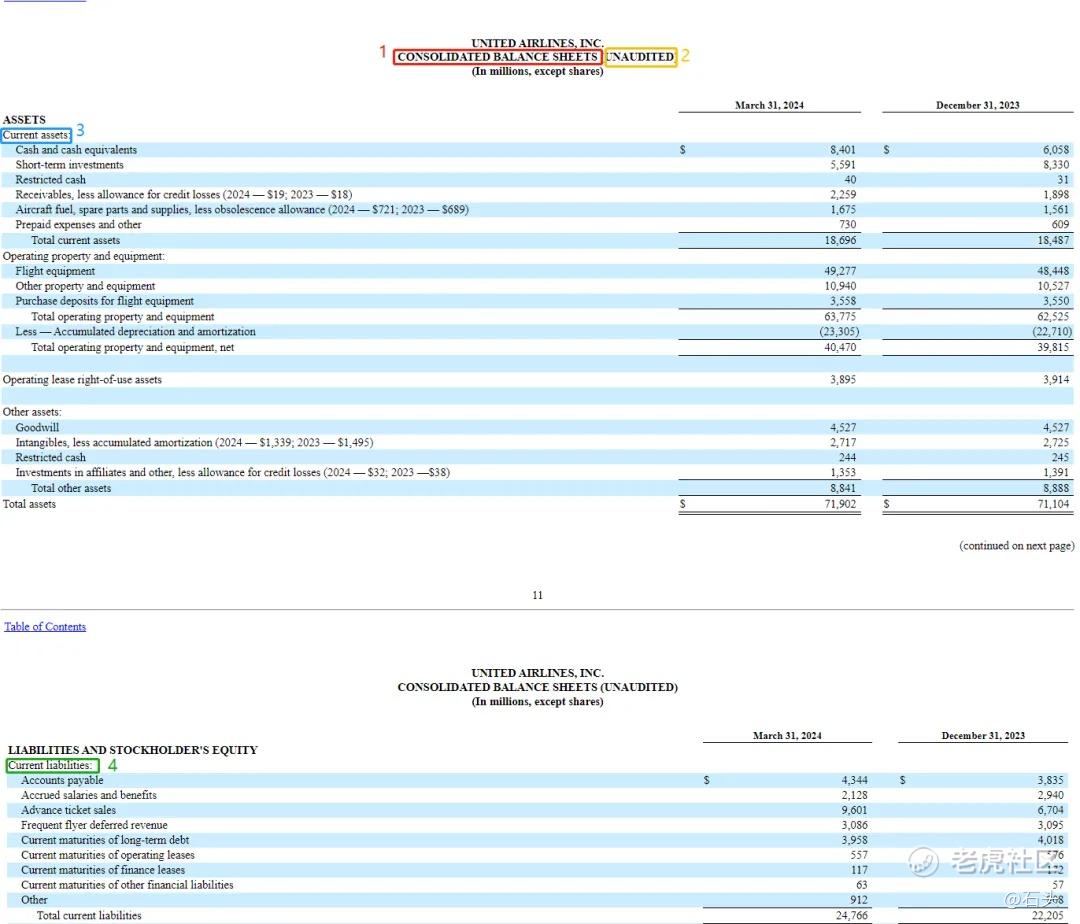Select 'Accrued salaries and benefits' label
The width and height of the screenshot is (1080, 924).
coord(88,795)
